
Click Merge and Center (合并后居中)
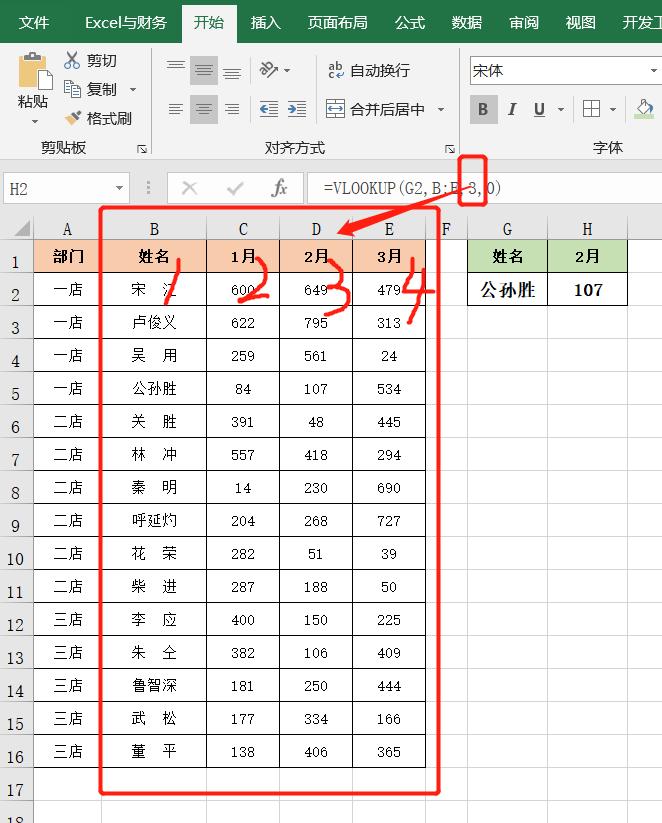pos(375,109)
